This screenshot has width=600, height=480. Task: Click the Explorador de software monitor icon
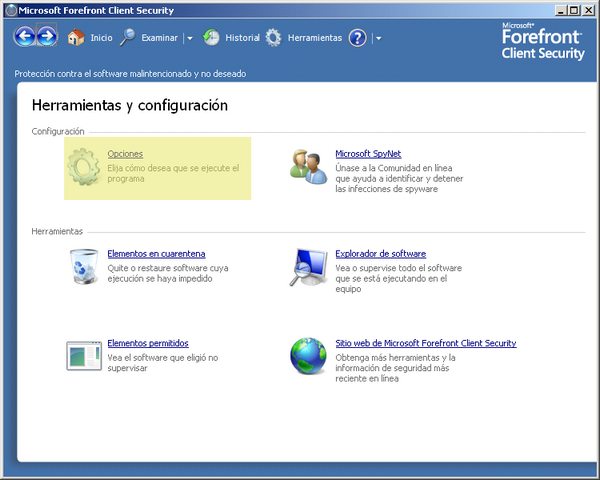308,267
